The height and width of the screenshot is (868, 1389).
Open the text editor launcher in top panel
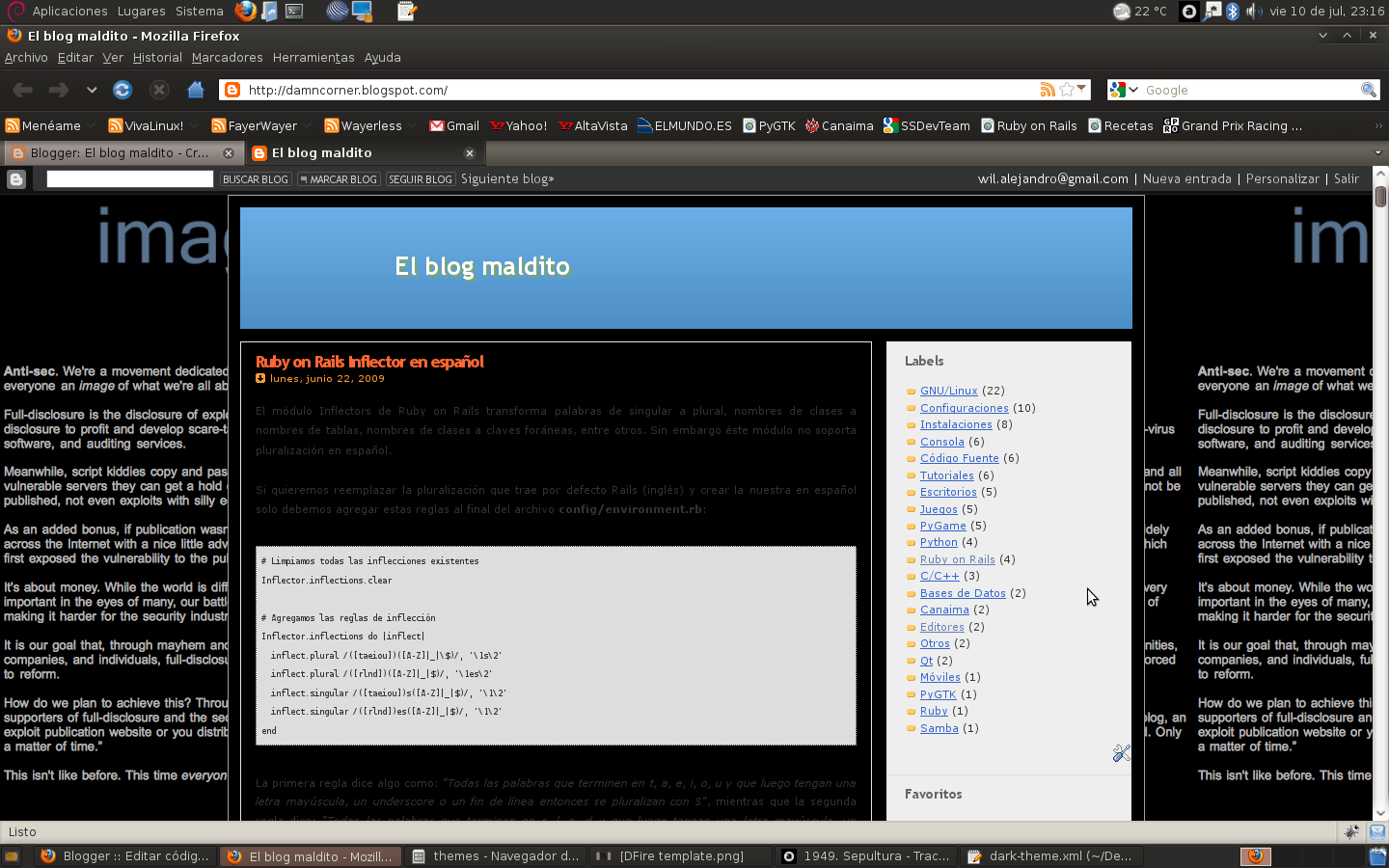click(x=407, y=11)
